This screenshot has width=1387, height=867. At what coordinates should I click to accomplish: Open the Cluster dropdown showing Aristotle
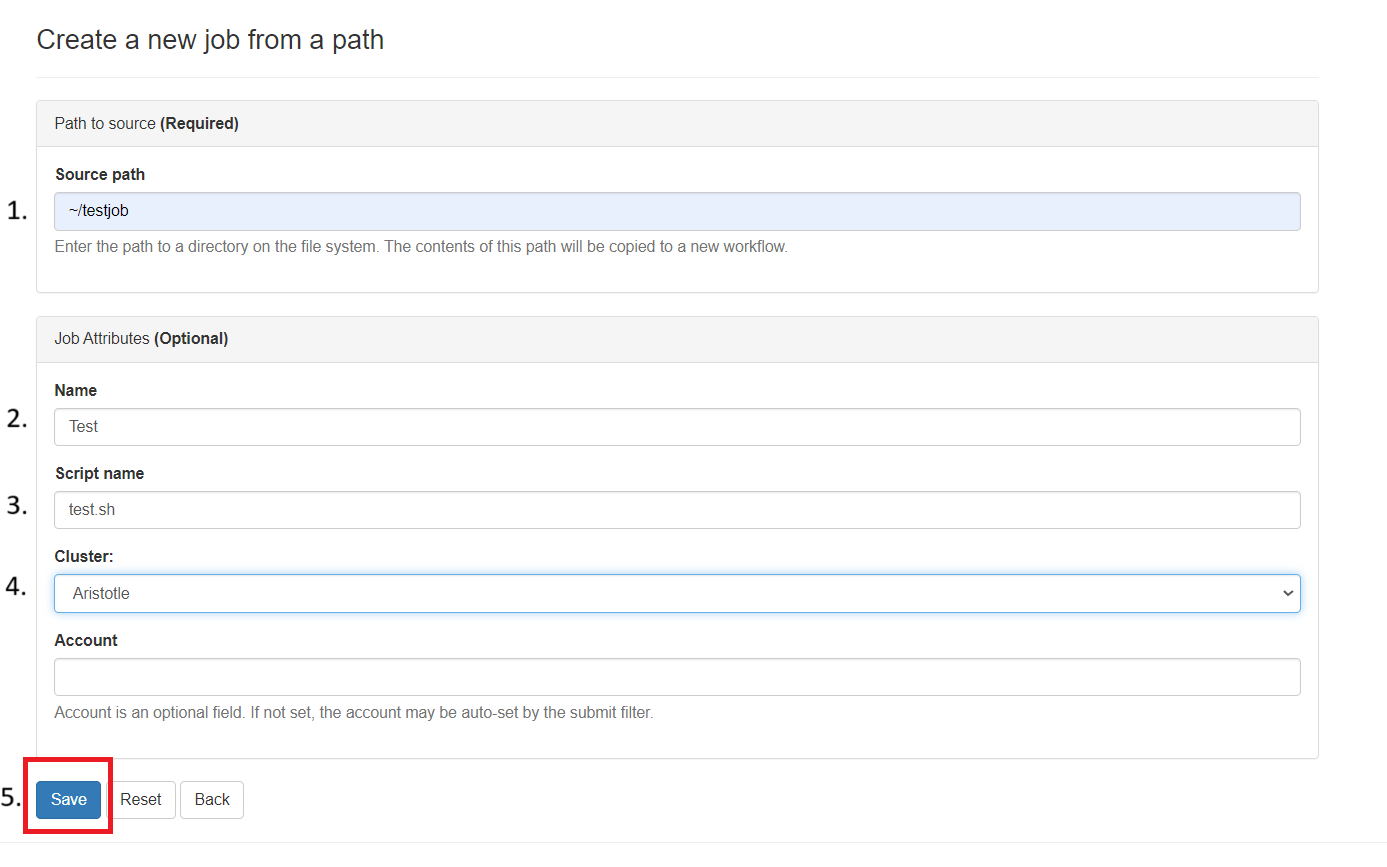tap(677, 593)
